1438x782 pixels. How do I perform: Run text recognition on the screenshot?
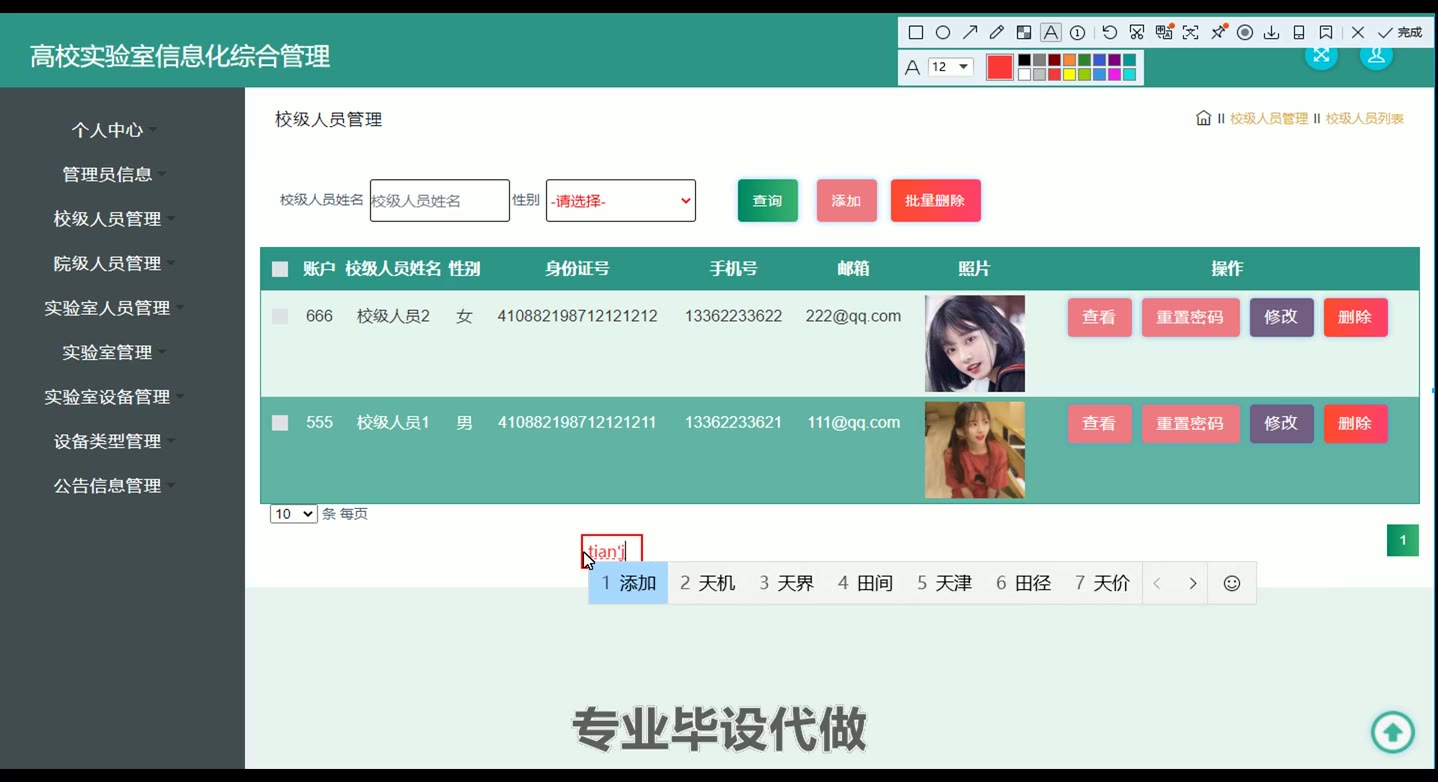(x=1190, y=33)
